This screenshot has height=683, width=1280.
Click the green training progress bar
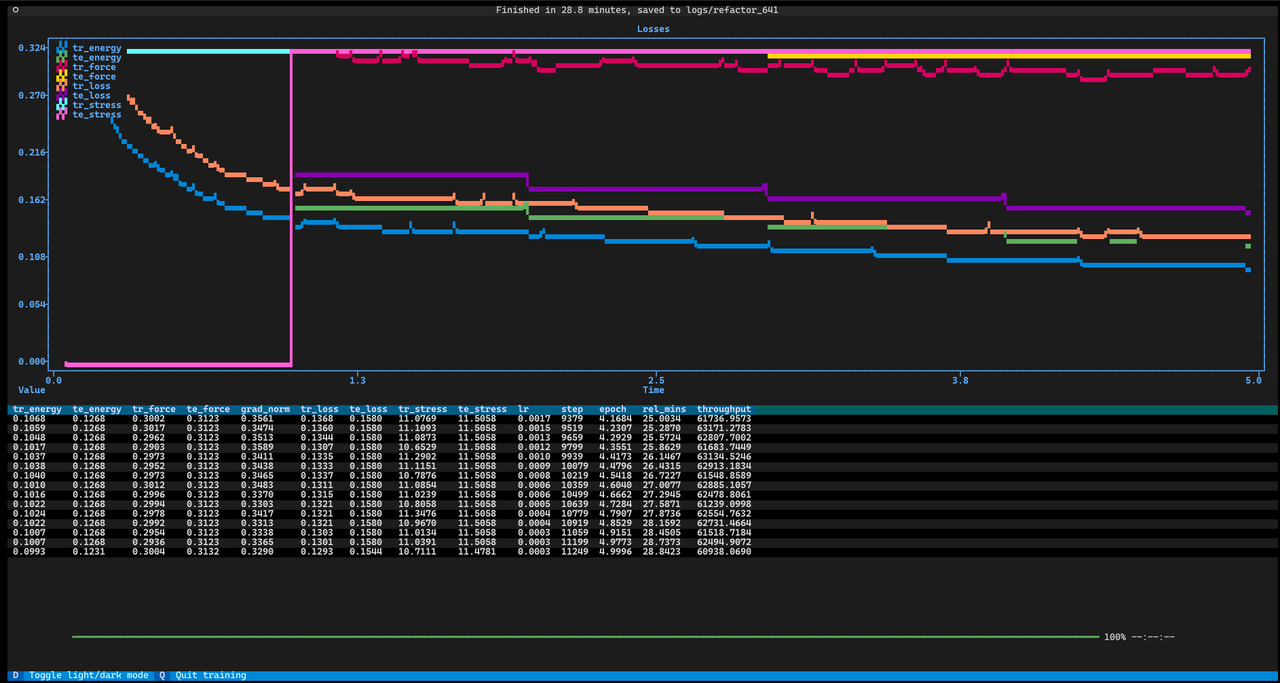585,636
